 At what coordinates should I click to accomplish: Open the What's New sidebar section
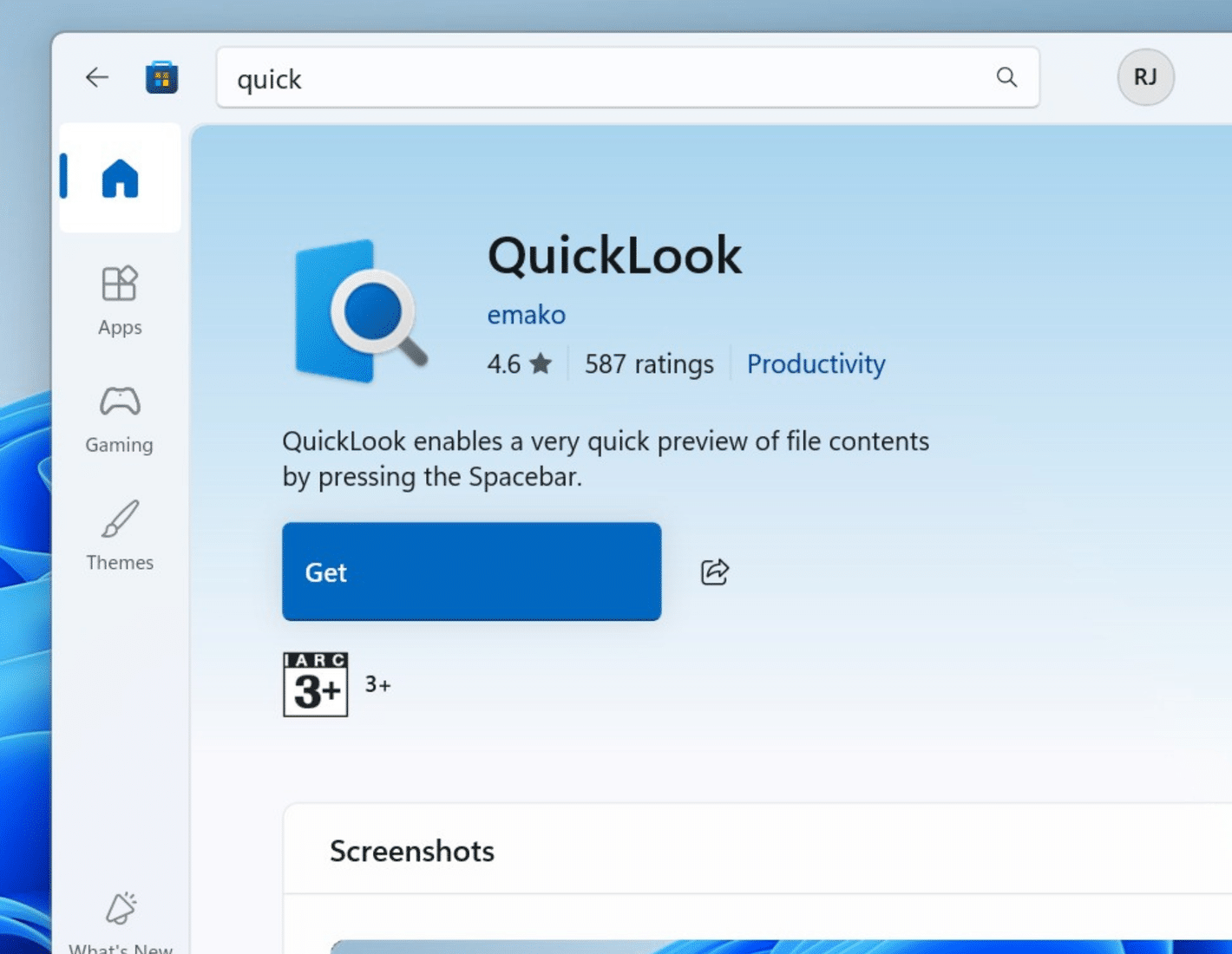point(121,922)
